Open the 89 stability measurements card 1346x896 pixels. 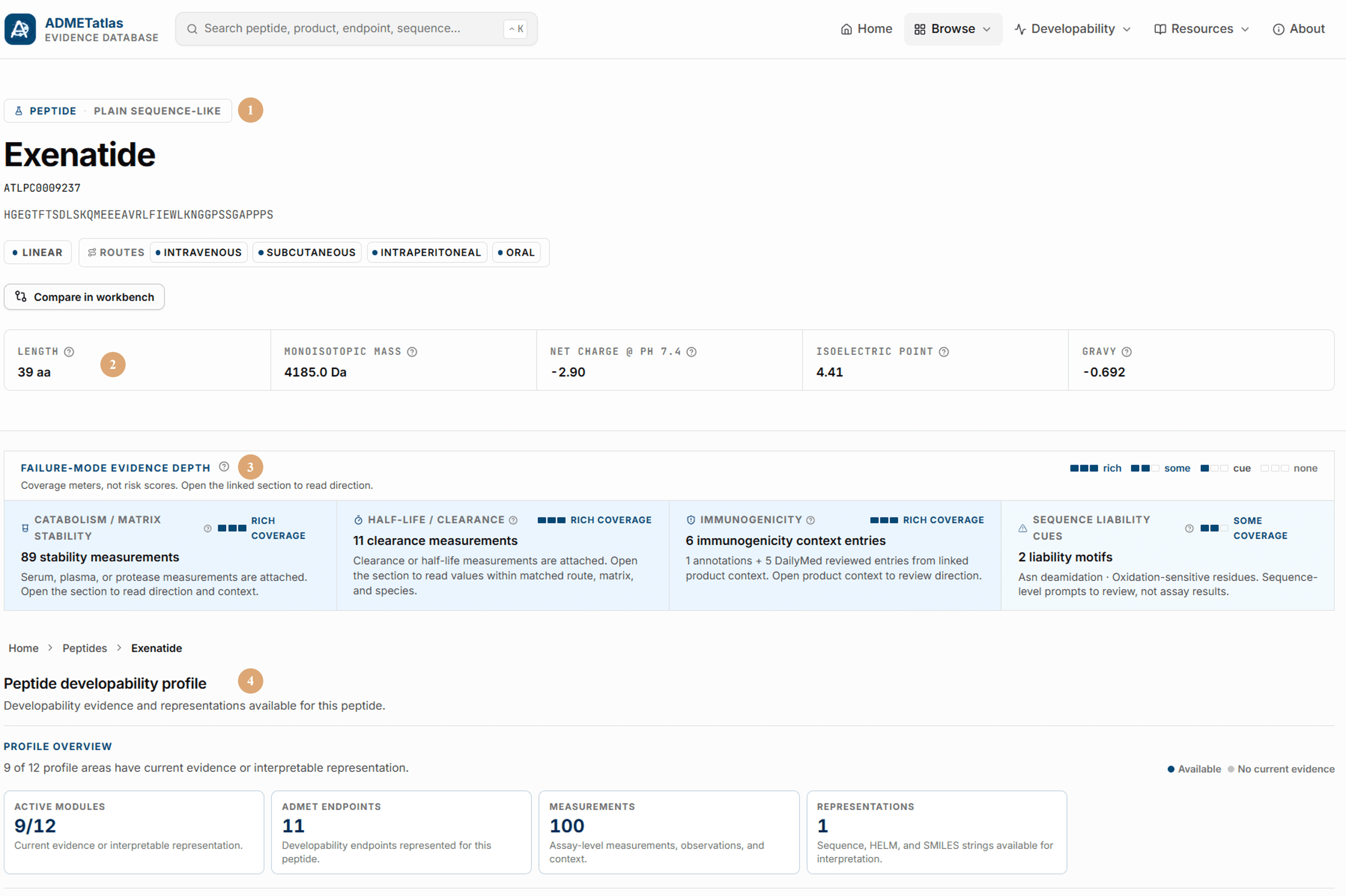(170, 555)
